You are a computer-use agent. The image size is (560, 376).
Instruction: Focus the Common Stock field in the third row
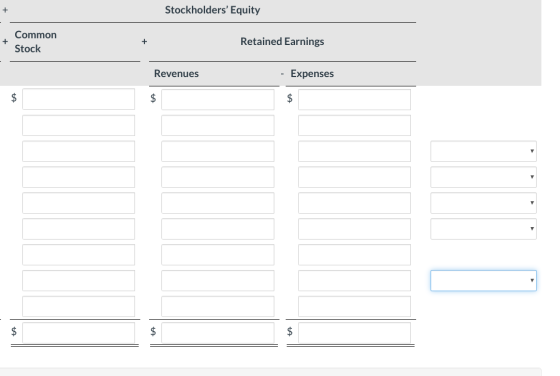coord(79,151)
